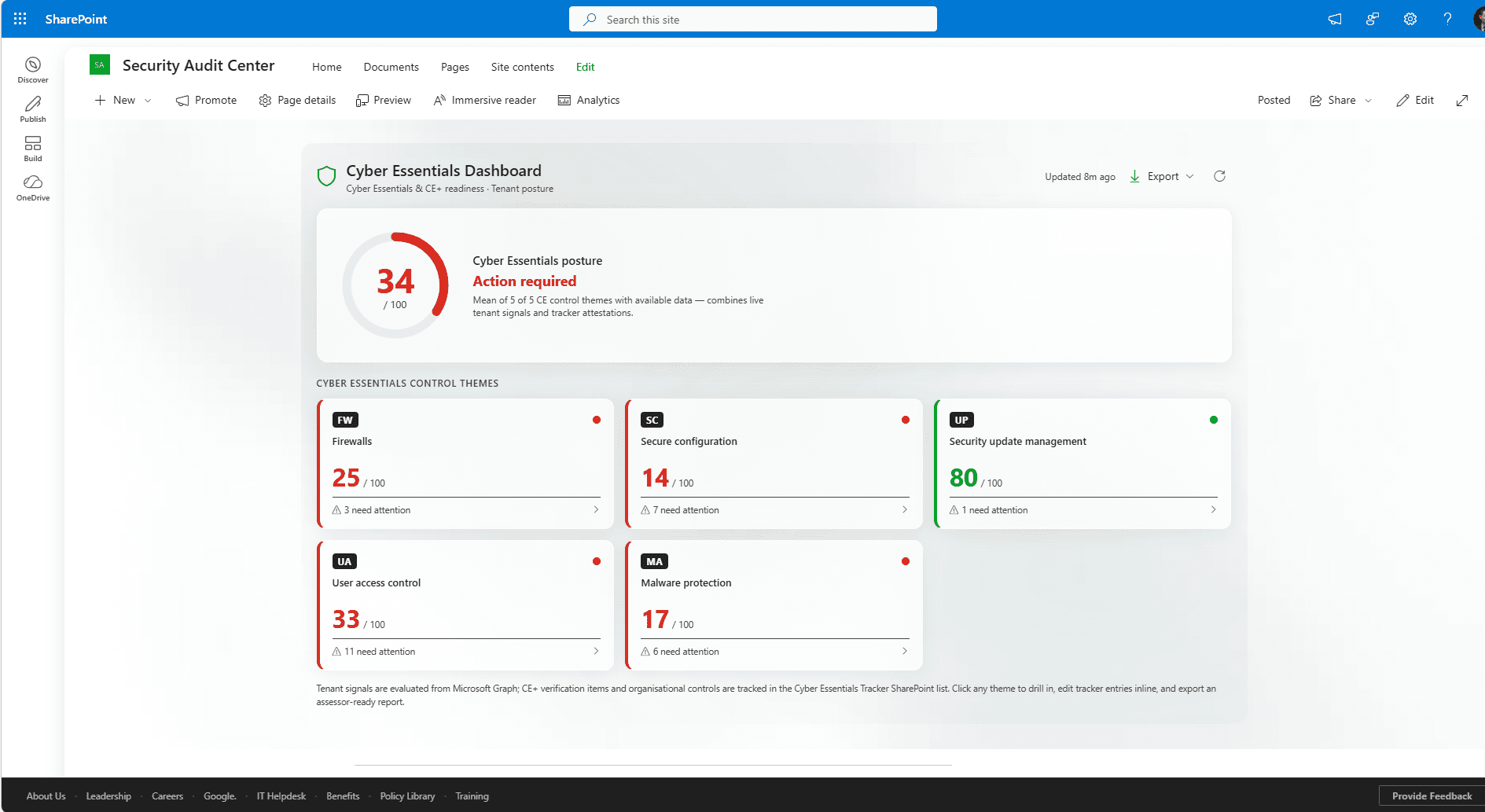Image resolution: width=1485 pixels, height=812 pixels.
Task: Click the search magnifier icon
Action: [x=590, y=19]
